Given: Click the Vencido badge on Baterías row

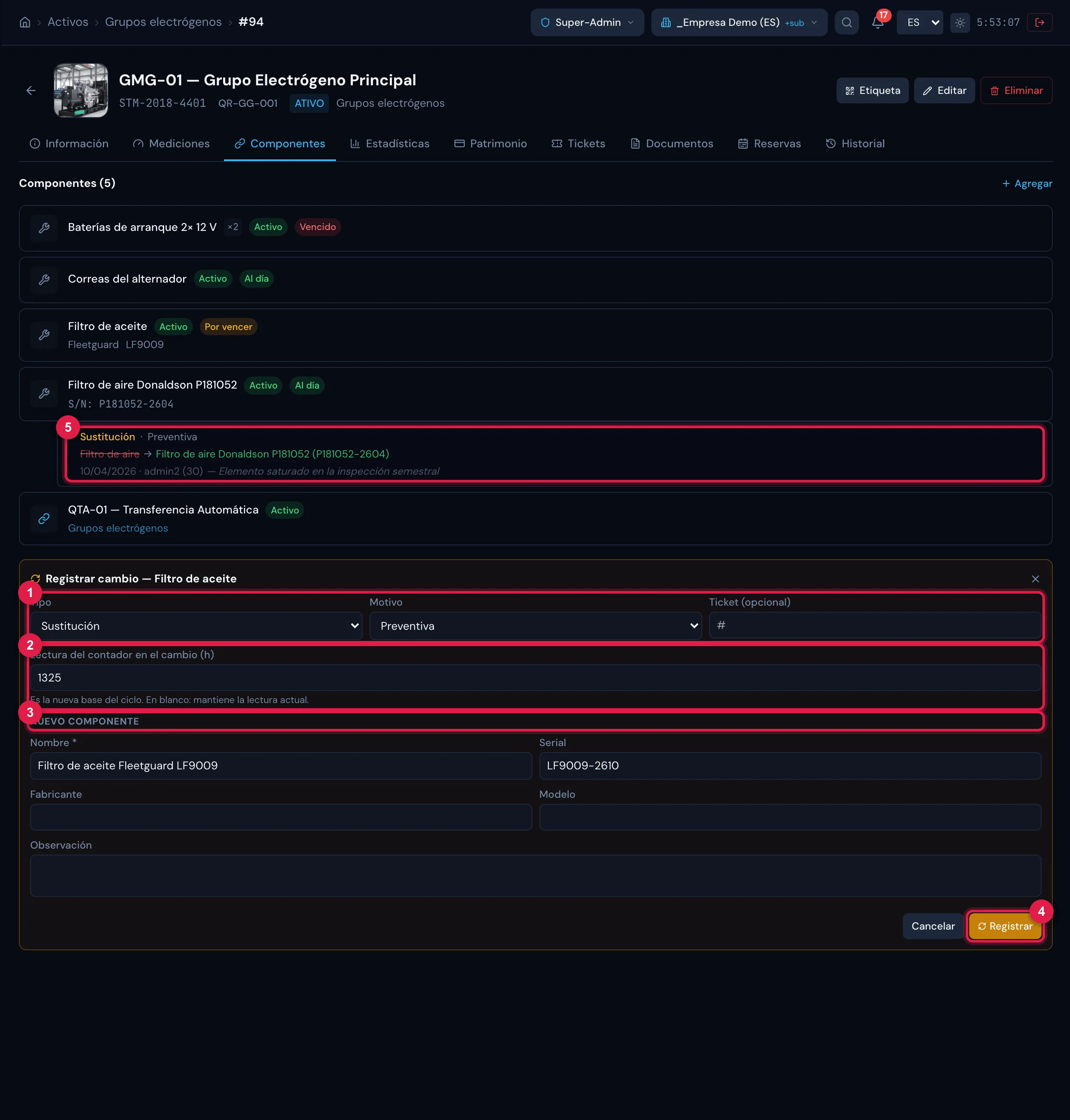Looking at the screenshot, I should (318, 227).
